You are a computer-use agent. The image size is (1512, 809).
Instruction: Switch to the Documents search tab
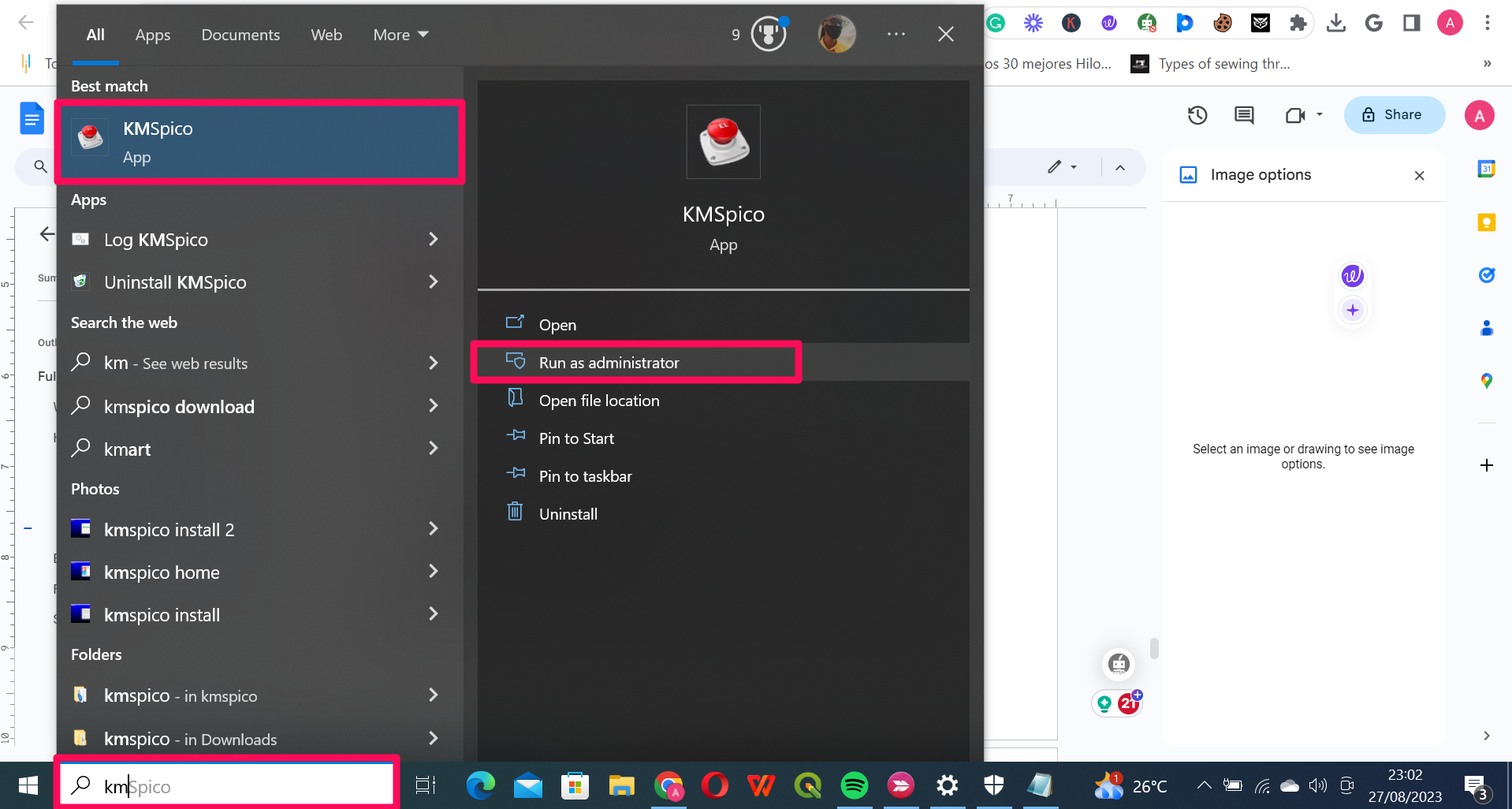(x=240, y=34)
